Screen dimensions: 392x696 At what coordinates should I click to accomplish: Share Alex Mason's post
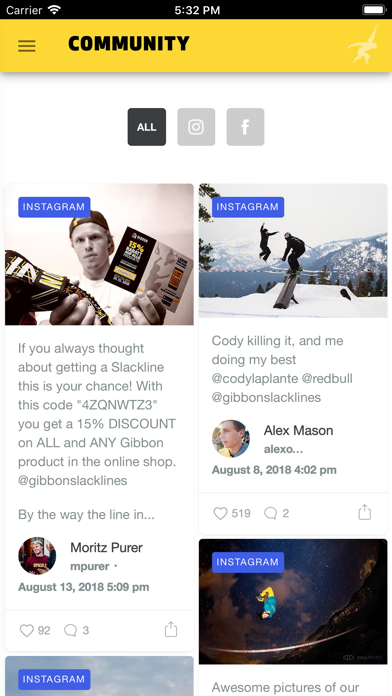click(364, 512)
